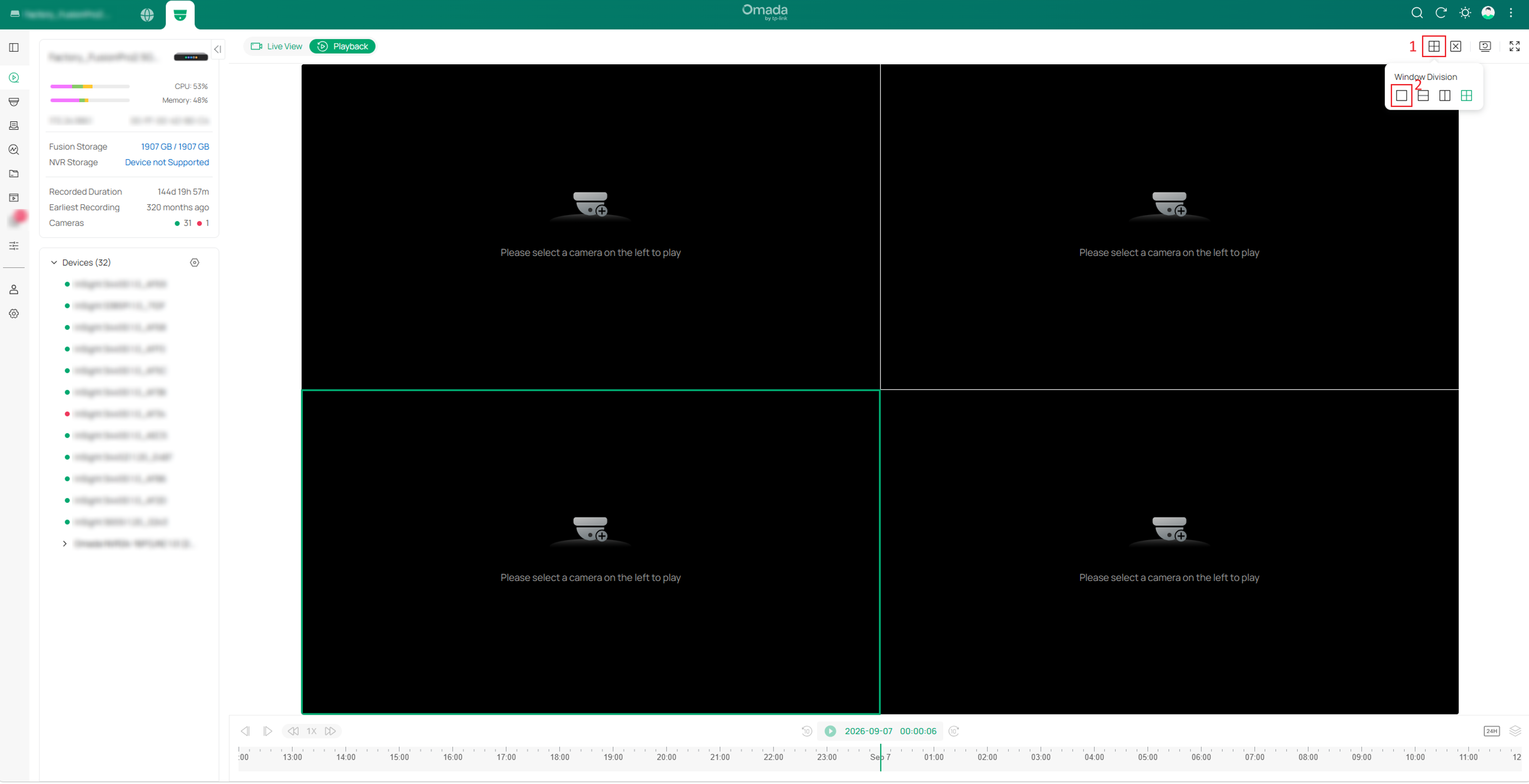Switch timeline scale with the 24H icon
The image size is (1529, 784).
pyautogui.click(x=1492, y=731)
